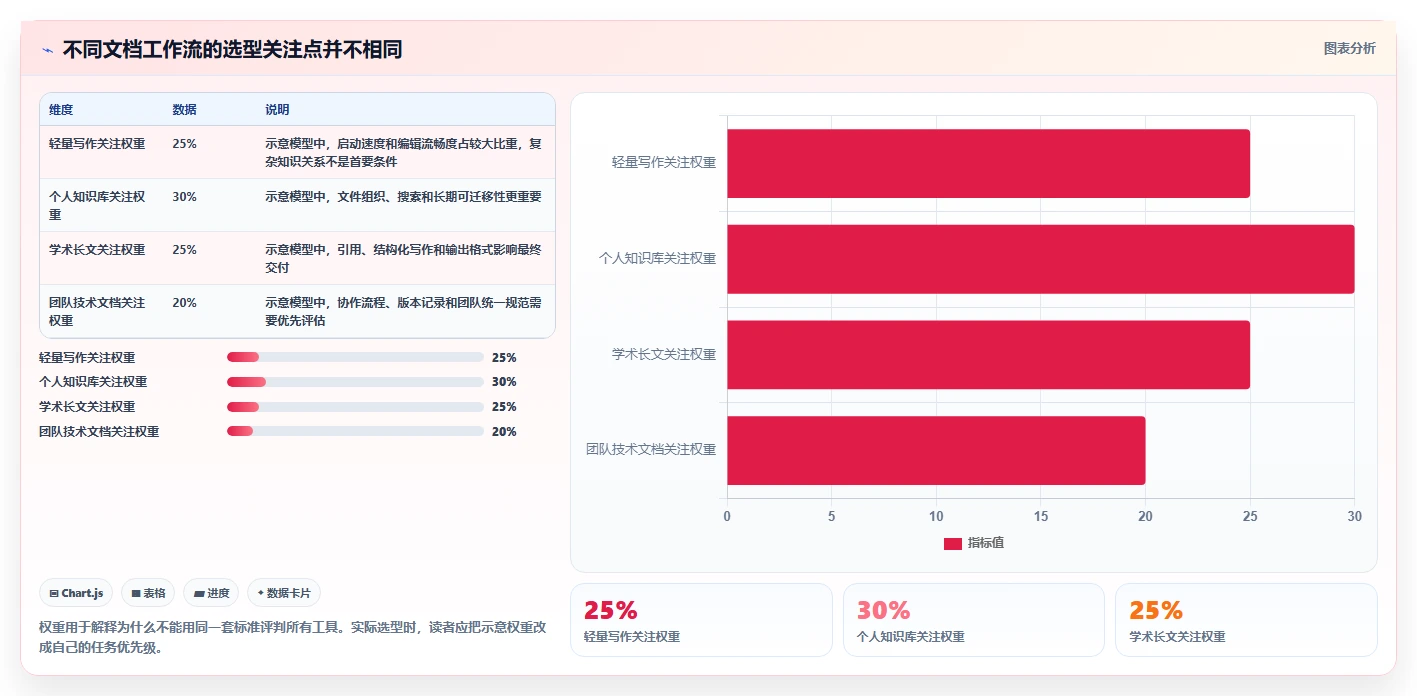The height and width of the screenshot is (696, 1417).
Task: Click the 25% table value in the 学术长文 row
Action: [x=184, y=250]
